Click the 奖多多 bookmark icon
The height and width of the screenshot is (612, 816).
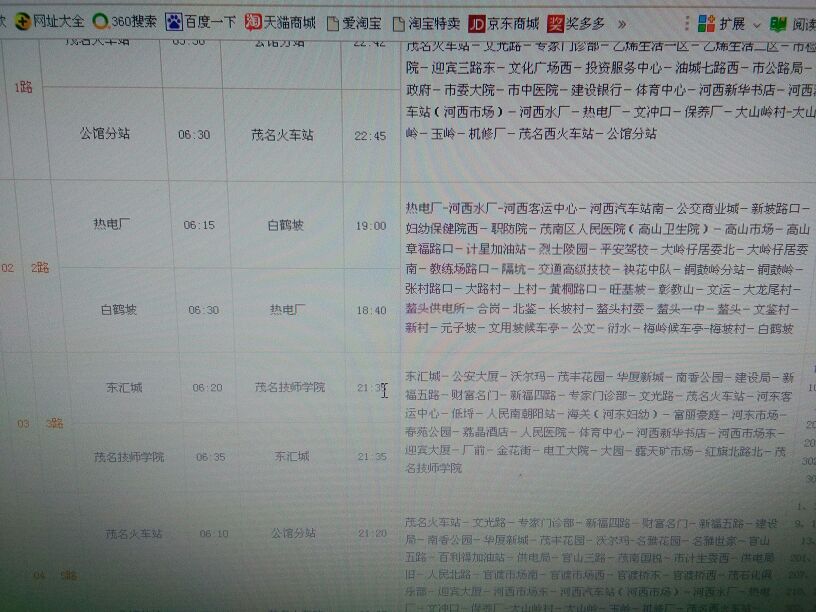click(x=555, y=23)
